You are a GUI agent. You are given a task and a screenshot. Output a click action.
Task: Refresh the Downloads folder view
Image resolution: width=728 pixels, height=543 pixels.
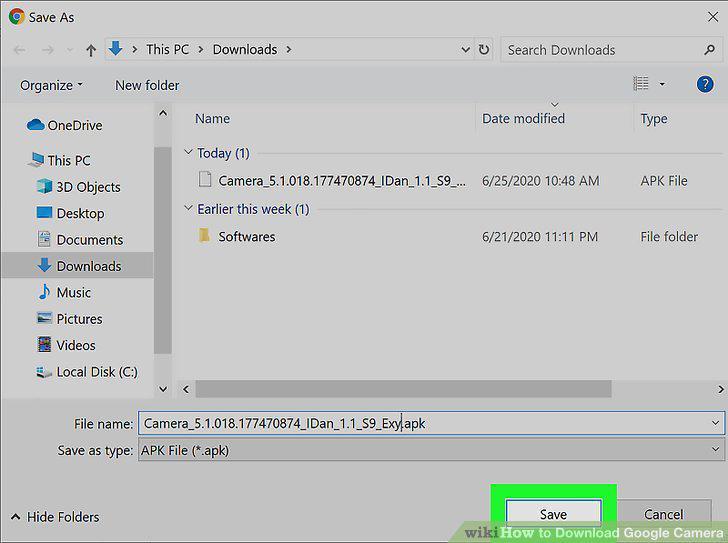tap(483, 49)
